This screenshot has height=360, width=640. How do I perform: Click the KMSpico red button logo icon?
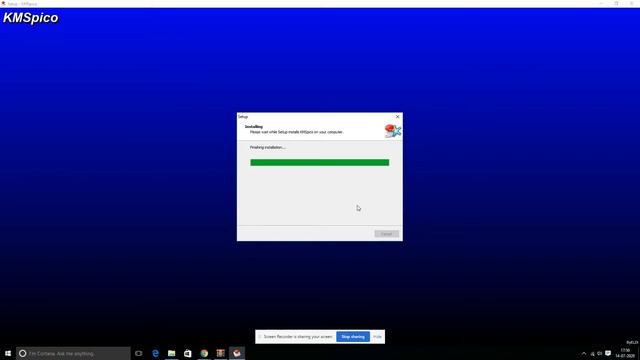(393, 131)
